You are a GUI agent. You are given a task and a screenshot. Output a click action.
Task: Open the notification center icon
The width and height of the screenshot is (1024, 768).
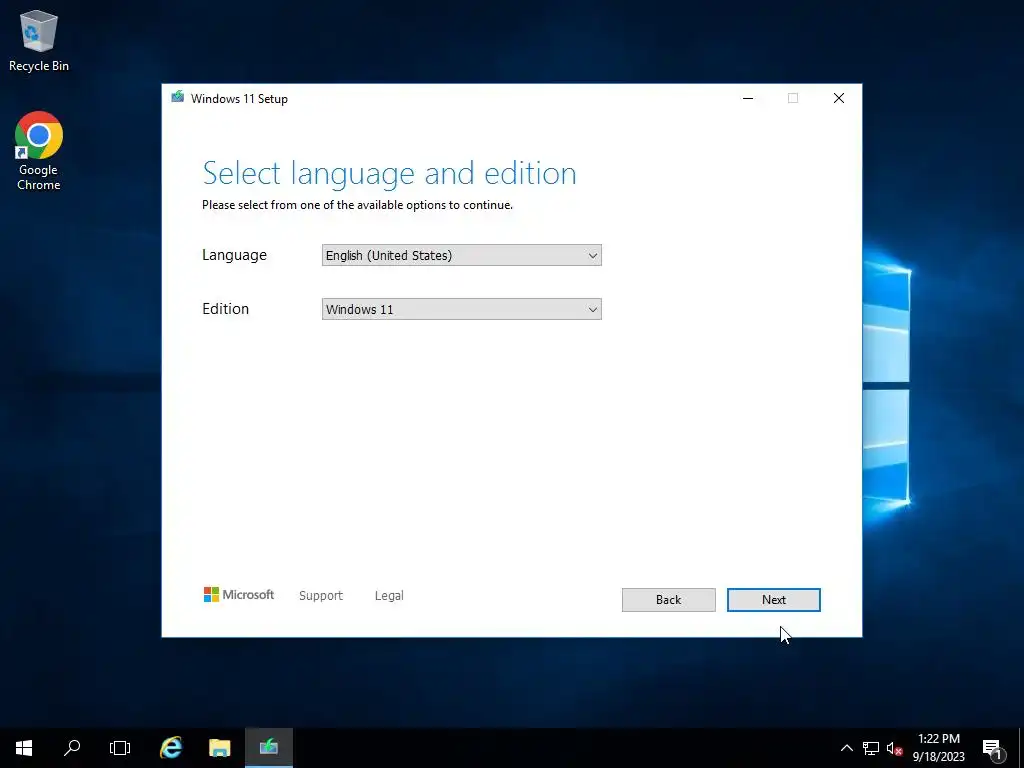pyautogui.click(x=993, y=748)
